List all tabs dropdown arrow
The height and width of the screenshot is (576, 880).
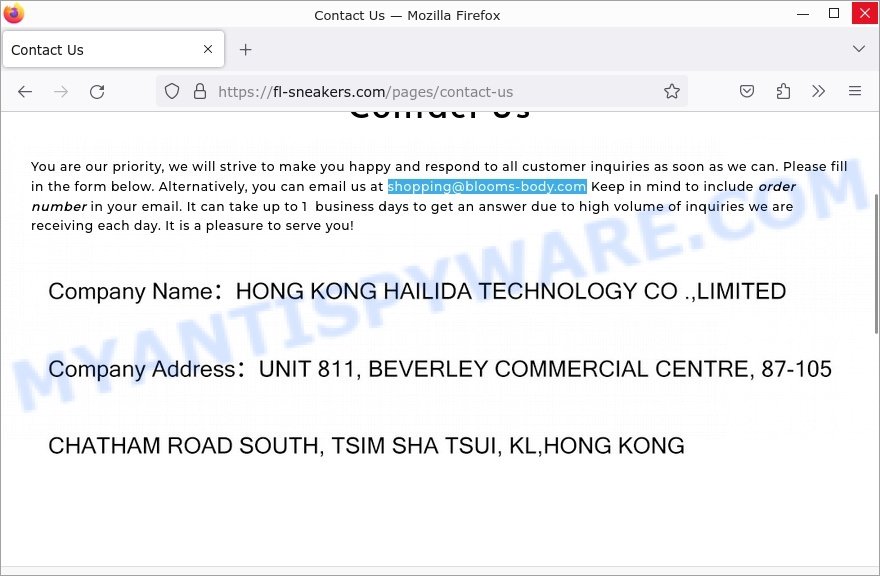point(859,49)
